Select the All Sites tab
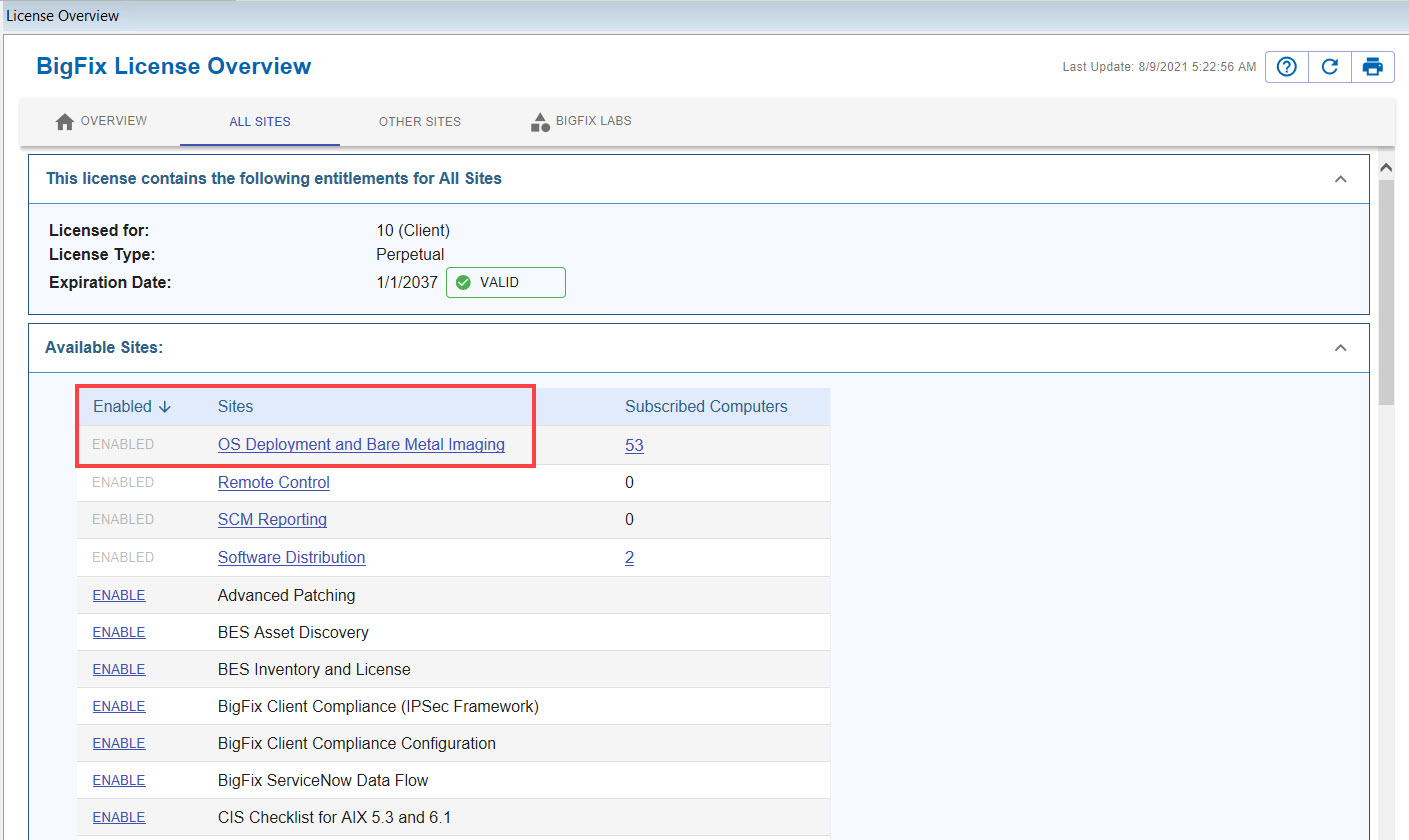 point(260,122)
